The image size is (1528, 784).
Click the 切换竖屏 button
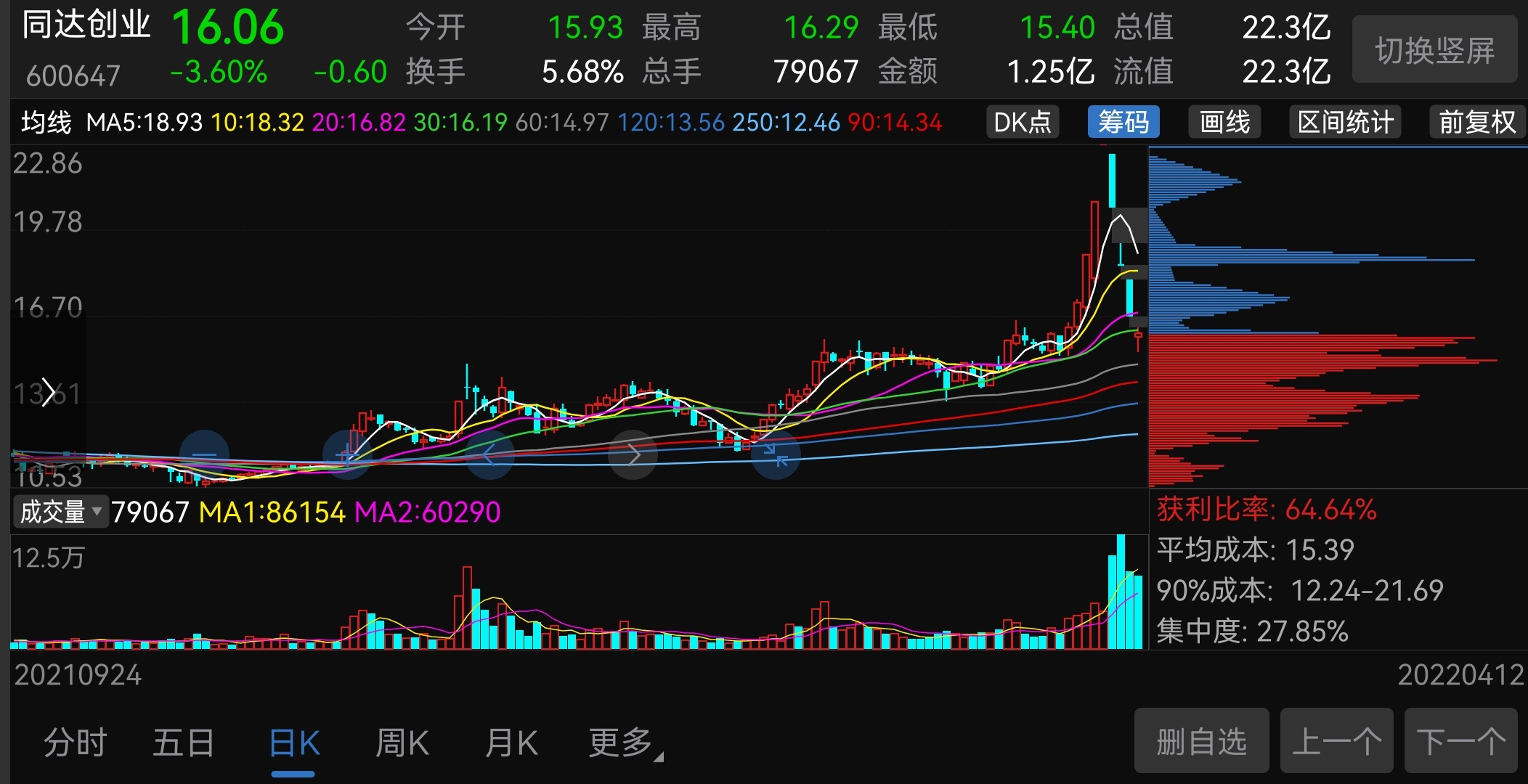point(1434,51)
